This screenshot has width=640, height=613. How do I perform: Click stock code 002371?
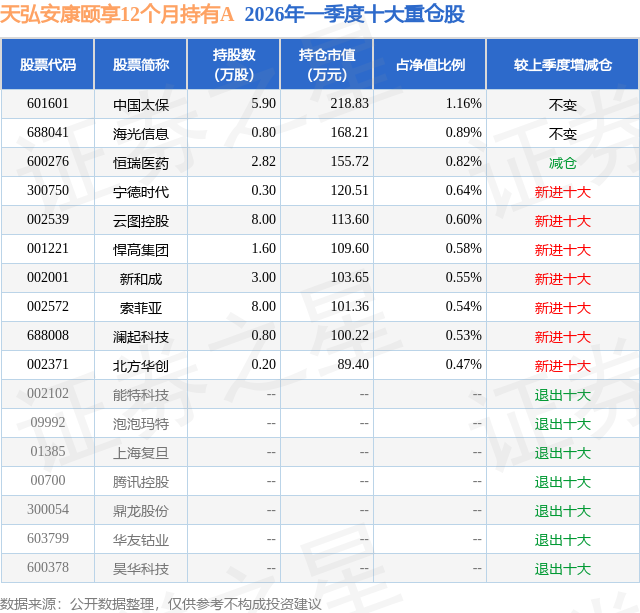coord(48,364)
